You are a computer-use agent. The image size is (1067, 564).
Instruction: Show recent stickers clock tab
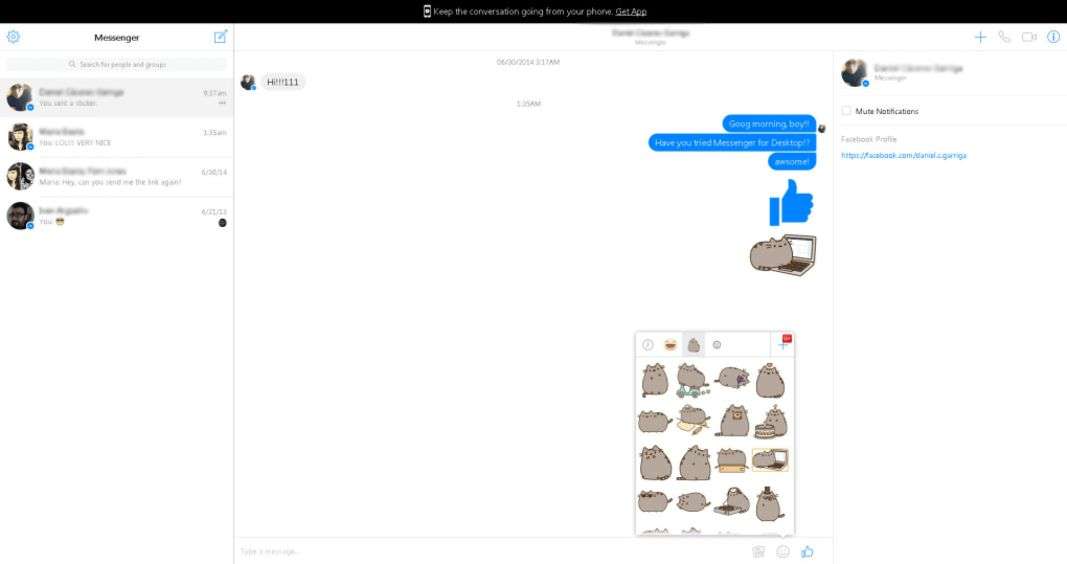pos(648,345)
